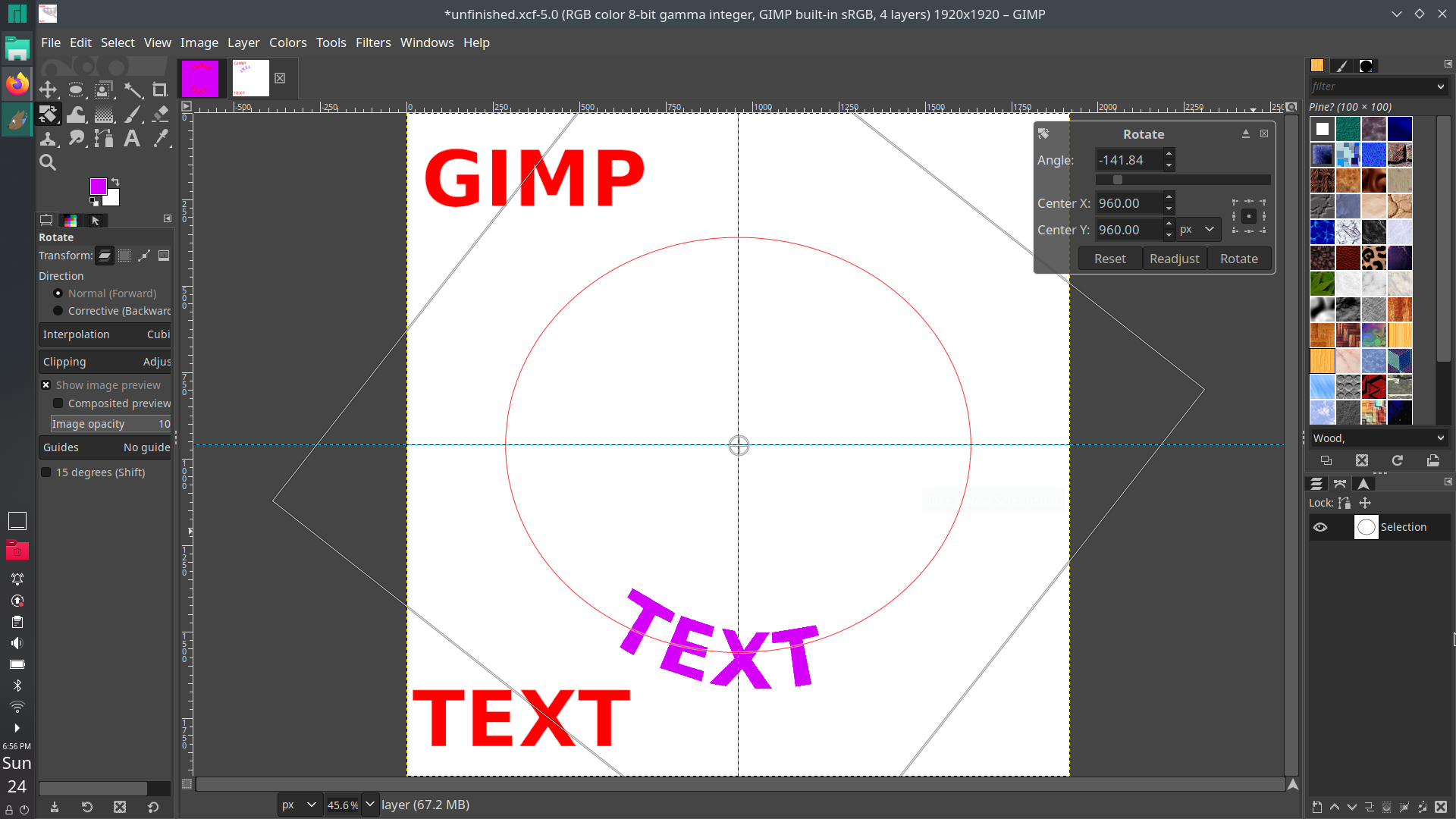Open the Colors menu
Image resolution: width=1456 pixels, height=819 pixels.
288,42
